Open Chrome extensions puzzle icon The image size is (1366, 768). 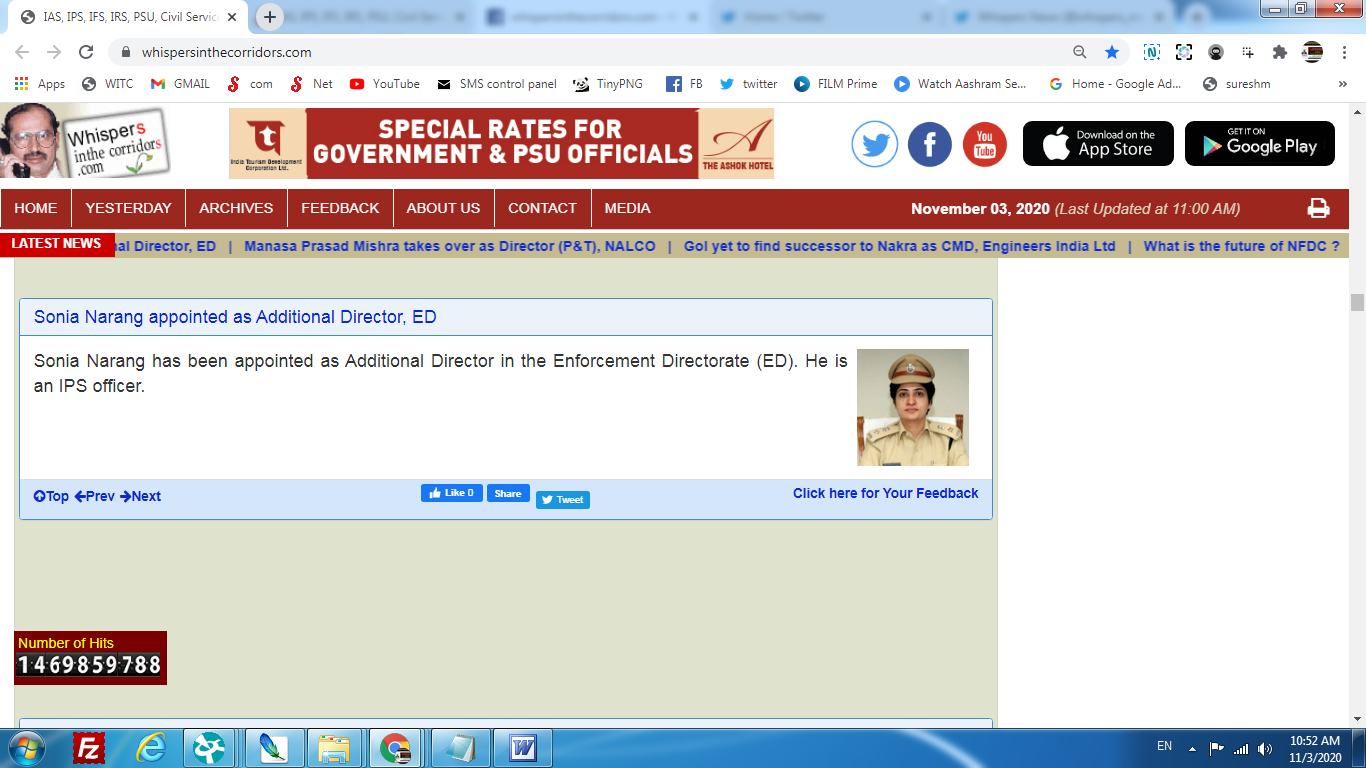[x=1279, y=52]
